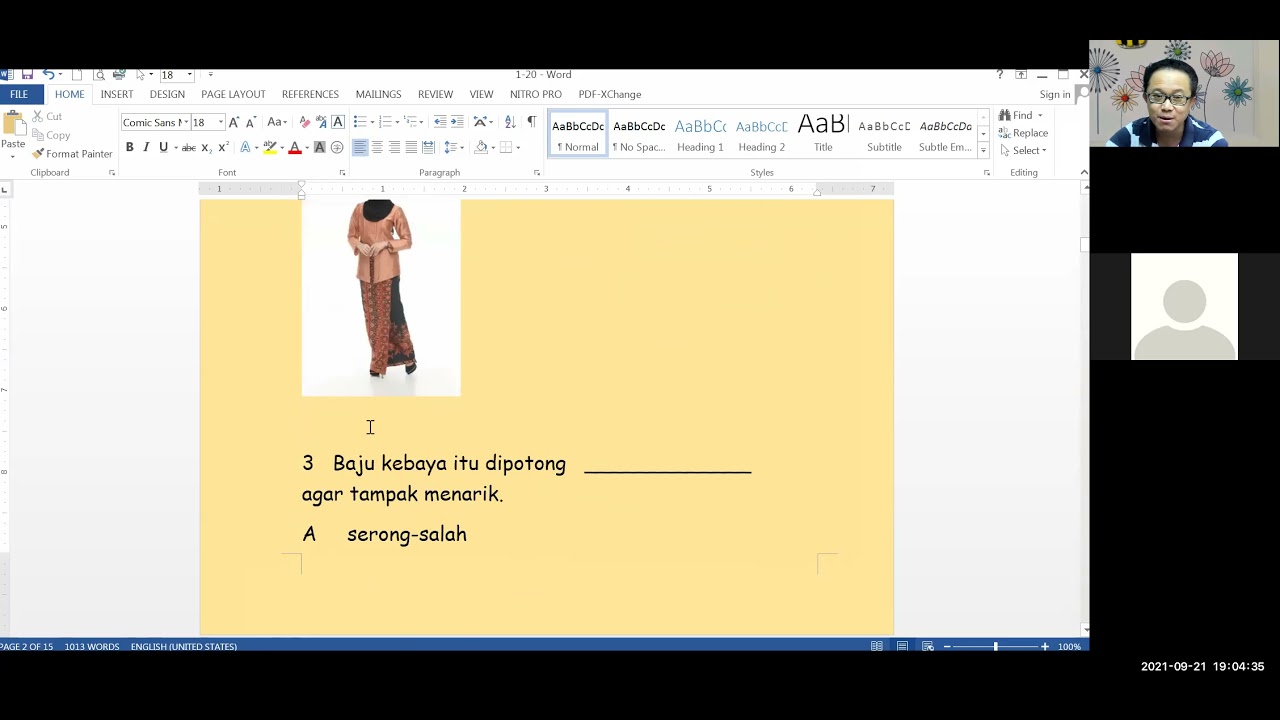Viewport: 1280px width, 720px height.
Task: Save the document from quick access toolbar
Action: [x=27, y=75]
